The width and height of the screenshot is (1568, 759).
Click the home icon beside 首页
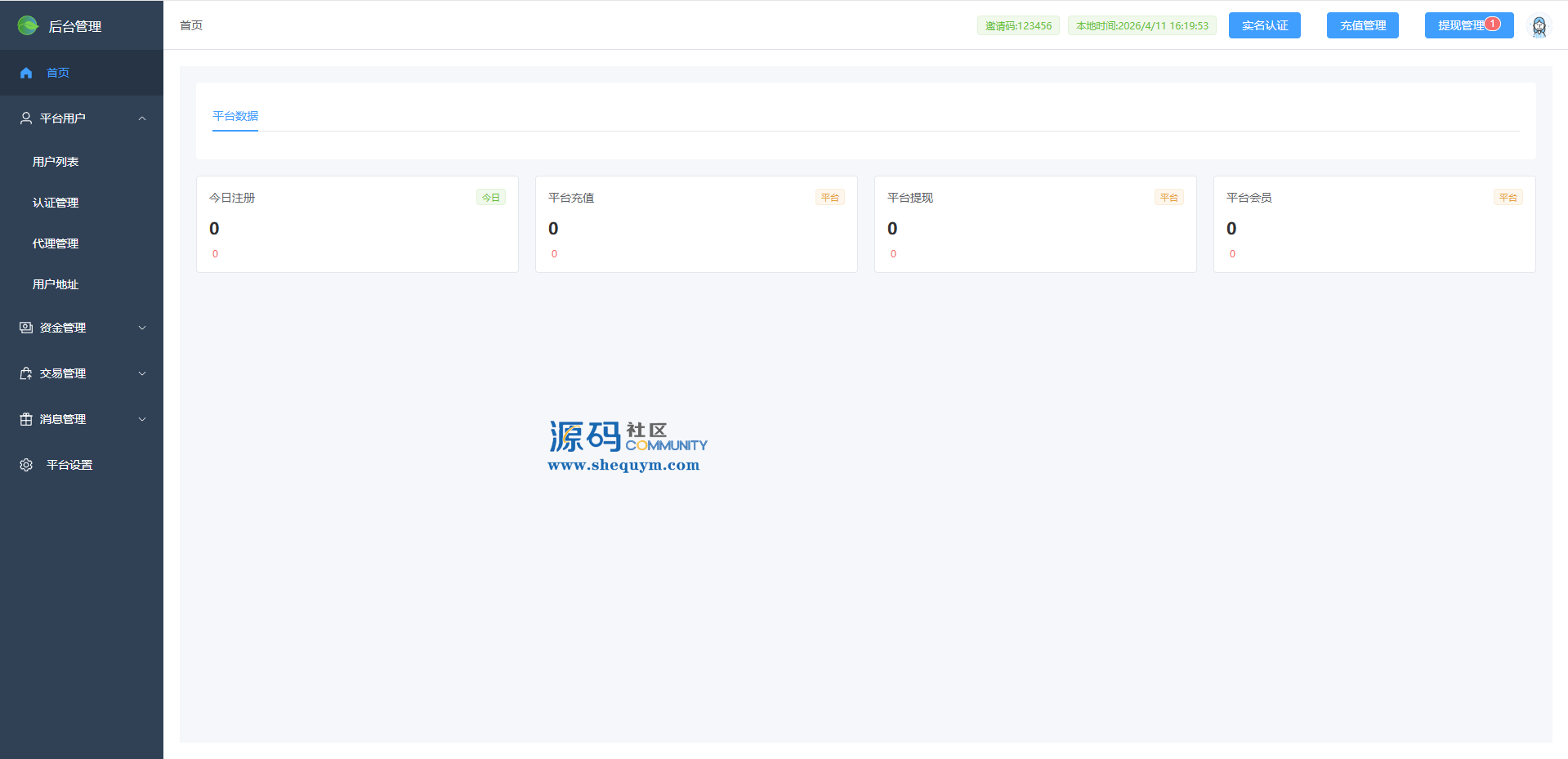26,73
